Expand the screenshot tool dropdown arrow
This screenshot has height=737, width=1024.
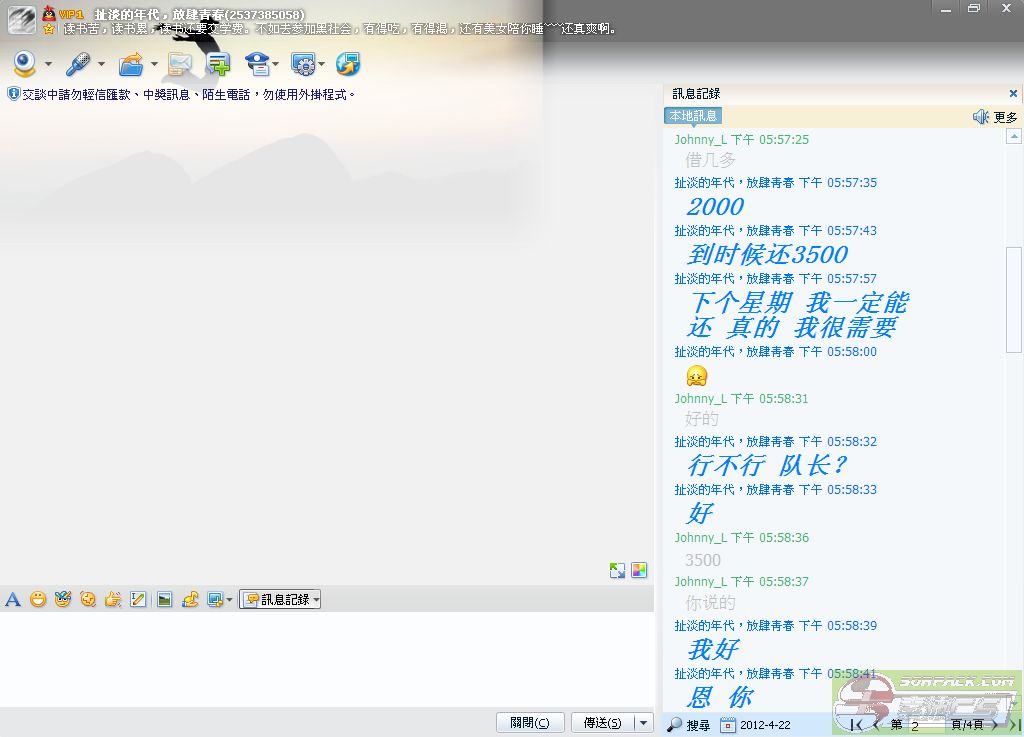pos(230,600)
